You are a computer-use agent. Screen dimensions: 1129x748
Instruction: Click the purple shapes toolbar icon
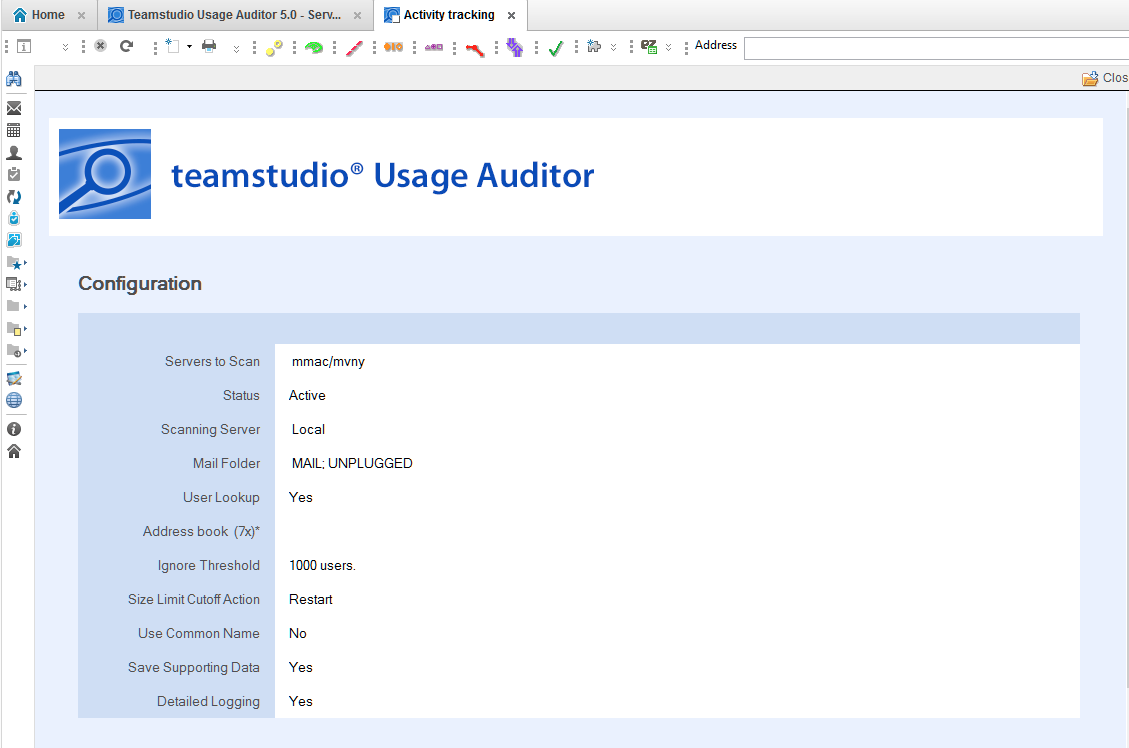(433, 47)
